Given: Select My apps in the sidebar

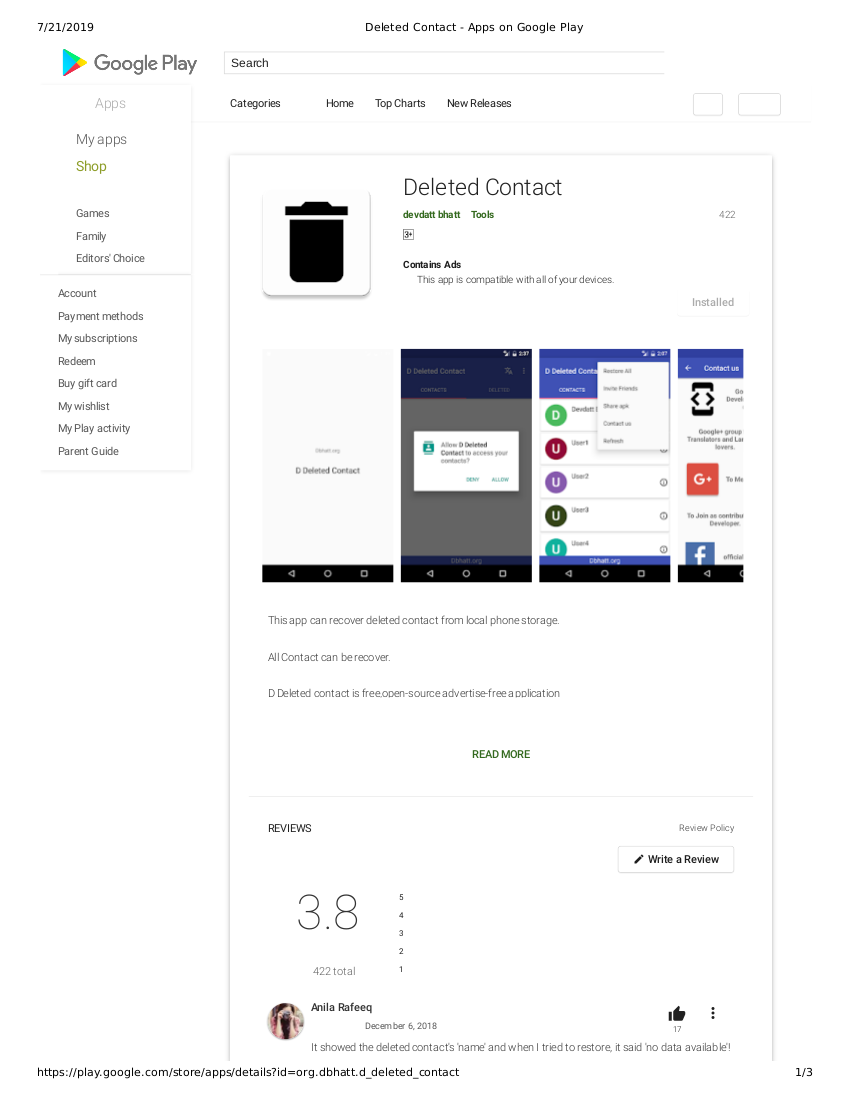Looking at the screenshot, I should point(101,140).
